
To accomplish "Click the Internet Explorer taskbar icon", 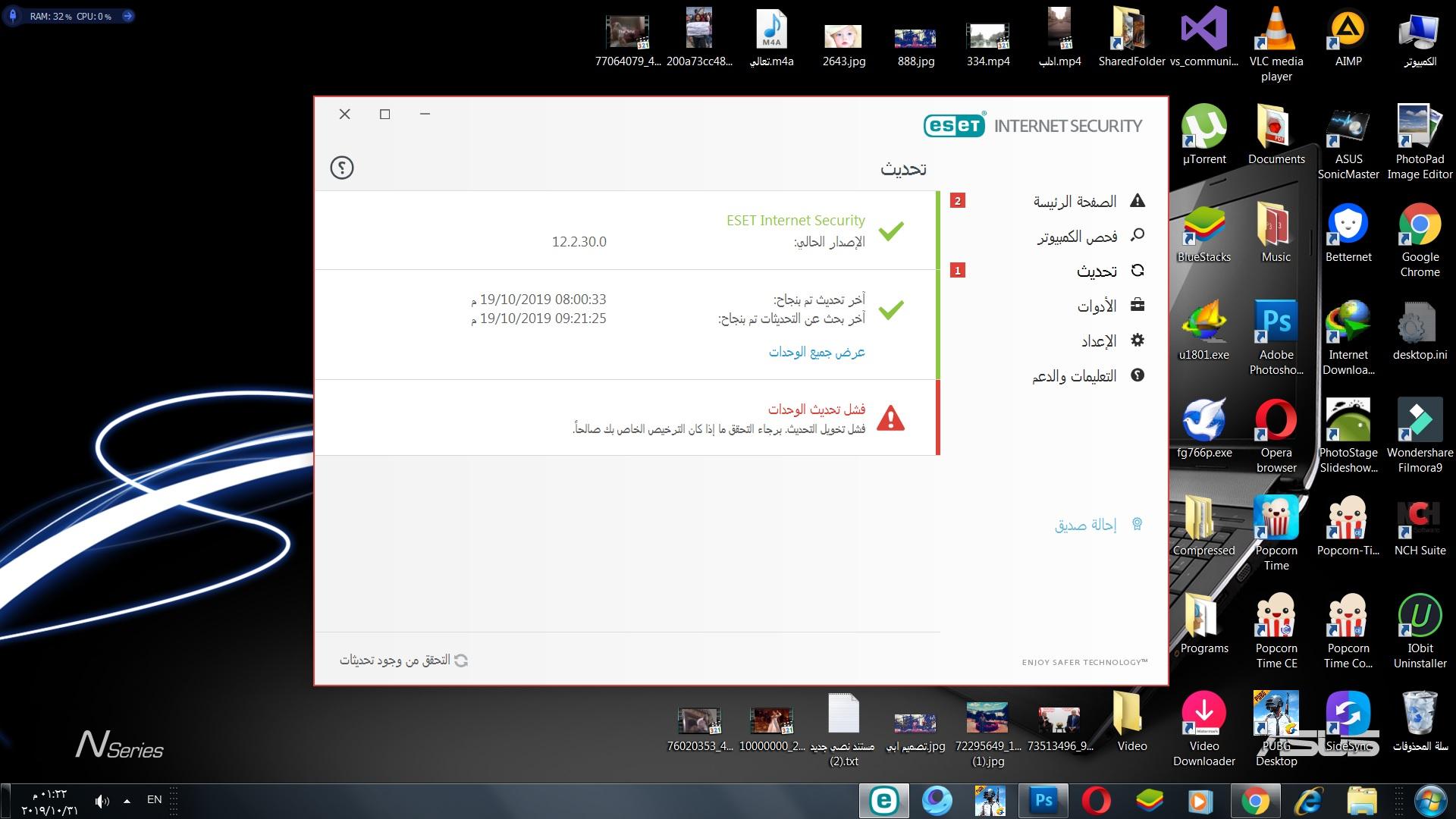I will click(x=1308, y=800).
